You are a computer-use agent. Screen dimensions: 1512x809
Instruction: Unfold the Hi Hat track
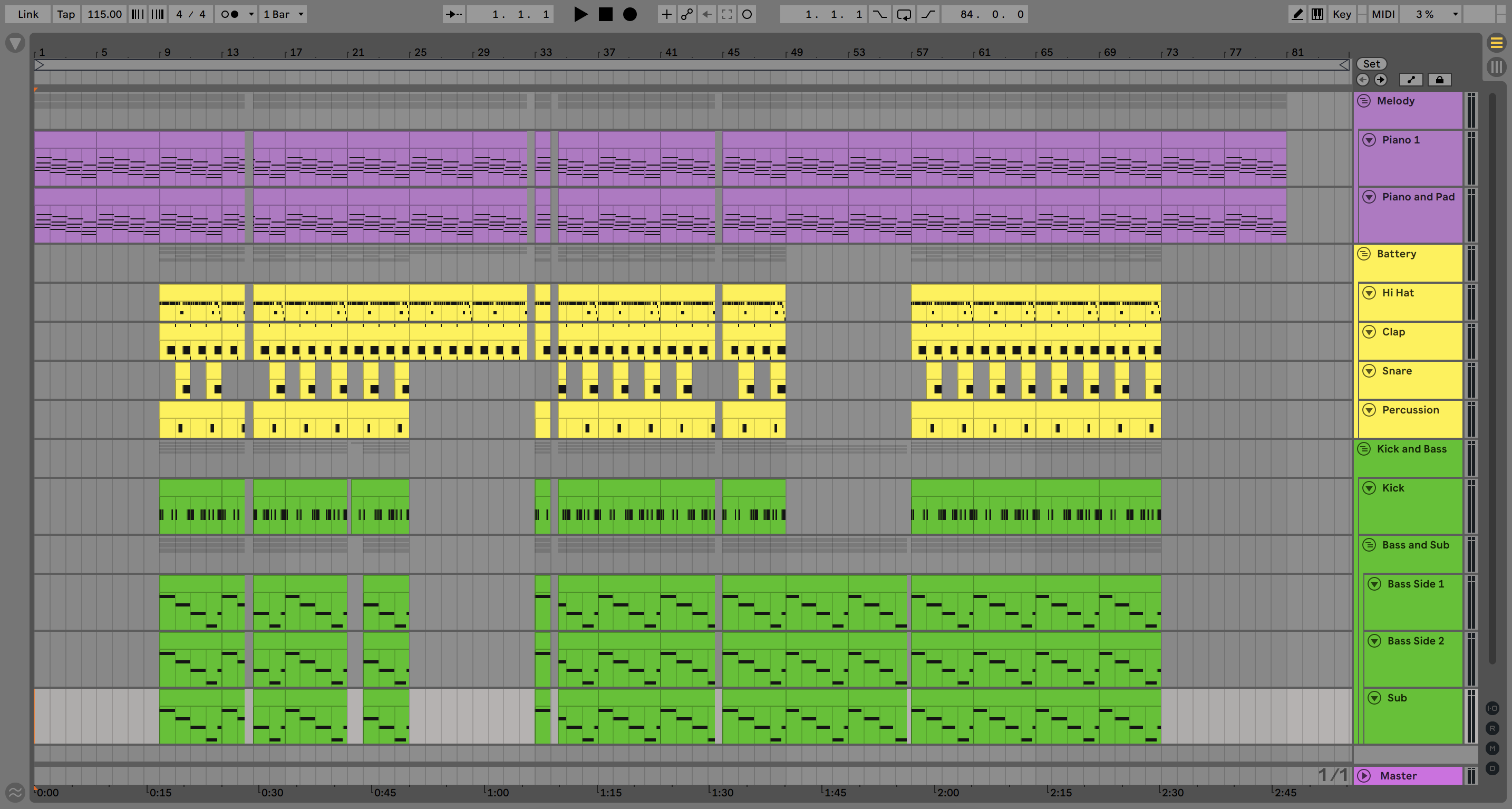click(x=1369, y=293)
